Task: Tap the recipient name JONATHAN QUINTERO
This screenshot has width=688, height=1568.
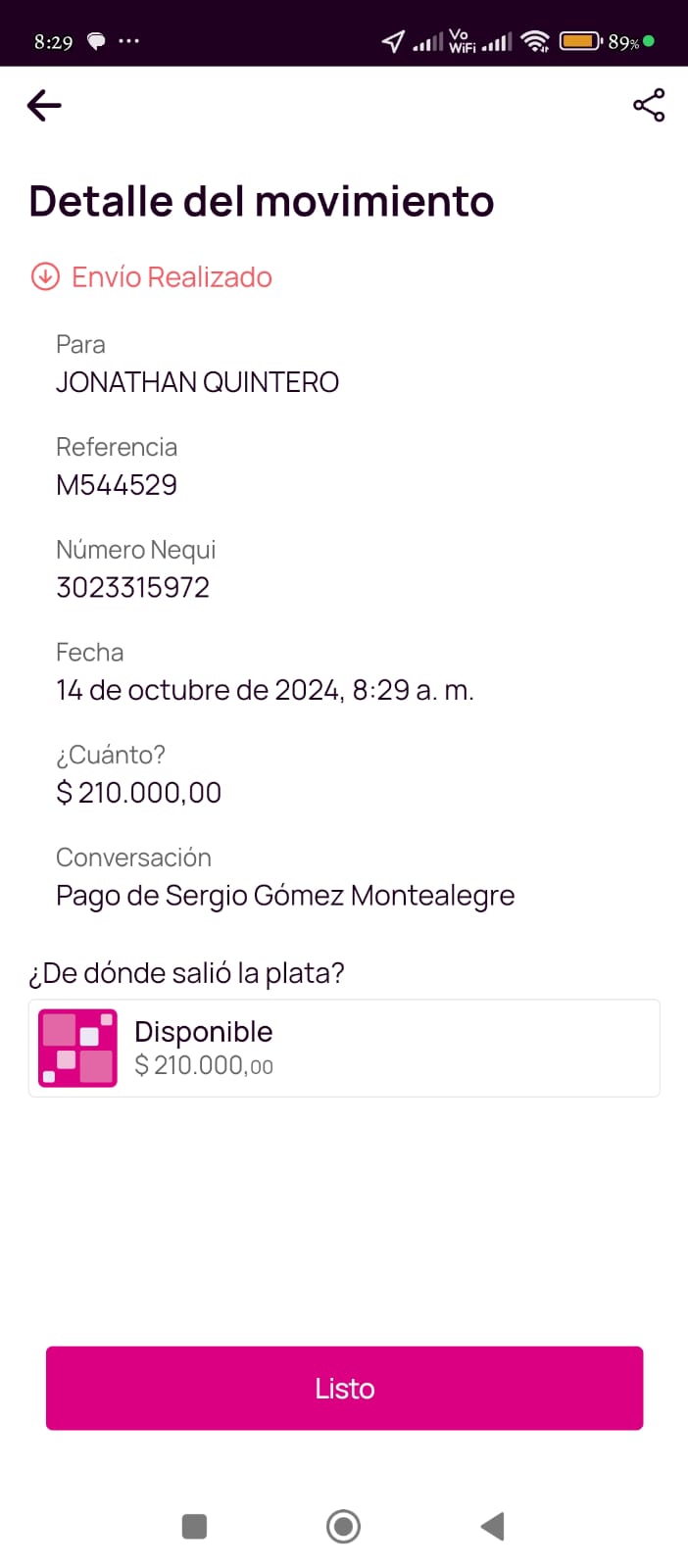Action: [197, 382]
